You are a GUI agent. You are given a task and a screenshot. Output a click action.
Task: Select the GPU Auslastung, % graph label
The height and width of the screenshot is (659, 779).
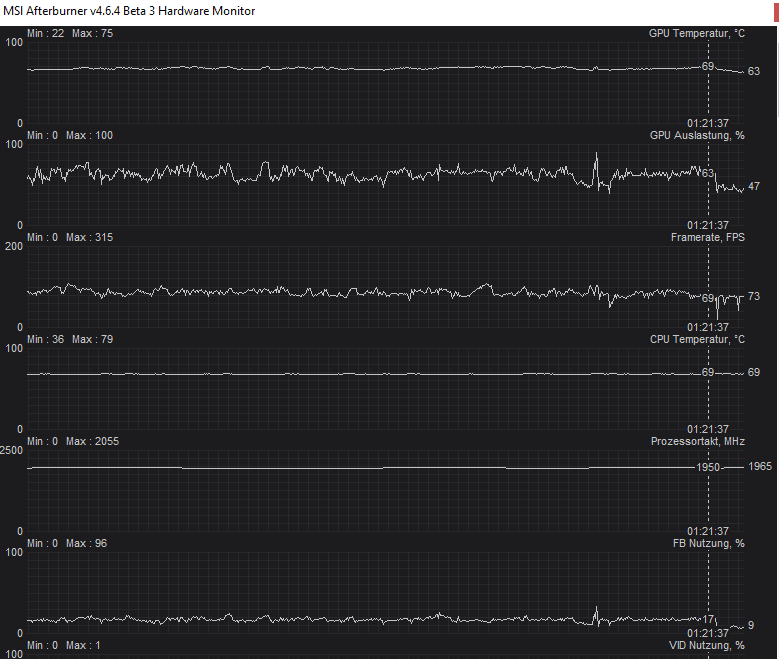pyautogui.click(x=697, y=135)
